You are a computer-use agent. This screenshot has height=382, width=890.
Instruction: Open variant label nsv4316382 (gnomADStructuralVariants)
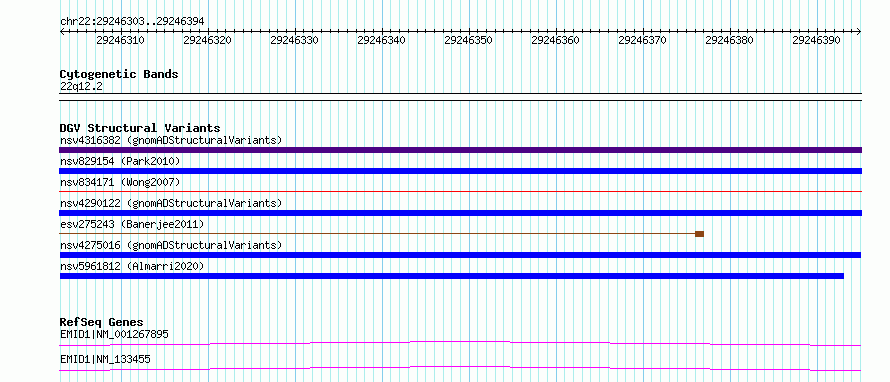[171, 140]
